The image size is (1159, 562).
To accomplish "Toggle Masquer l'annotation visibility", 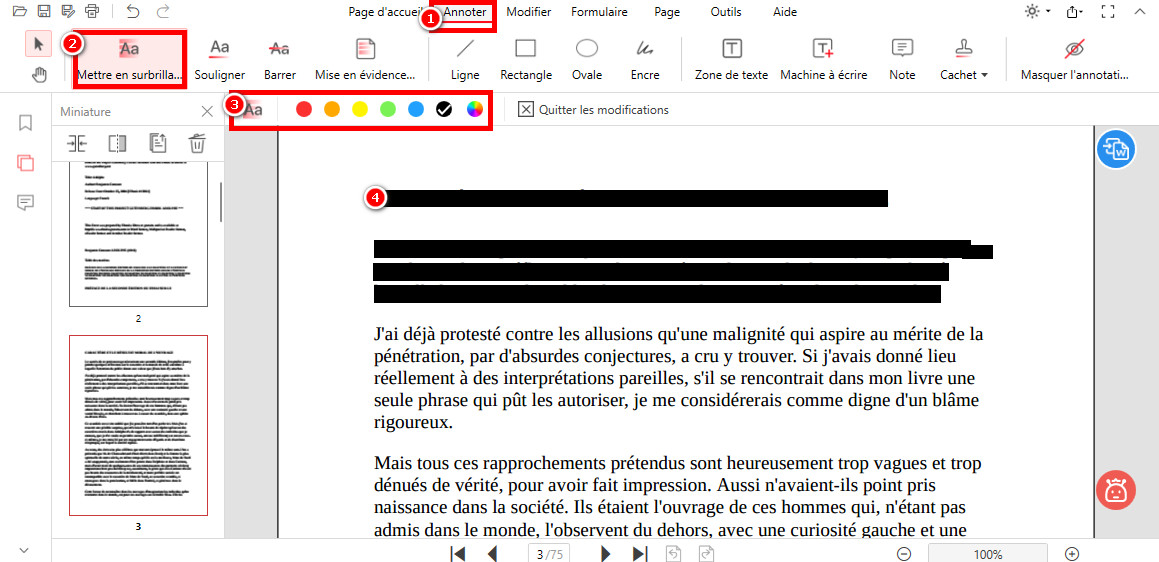I will (x=1074, y=61).
